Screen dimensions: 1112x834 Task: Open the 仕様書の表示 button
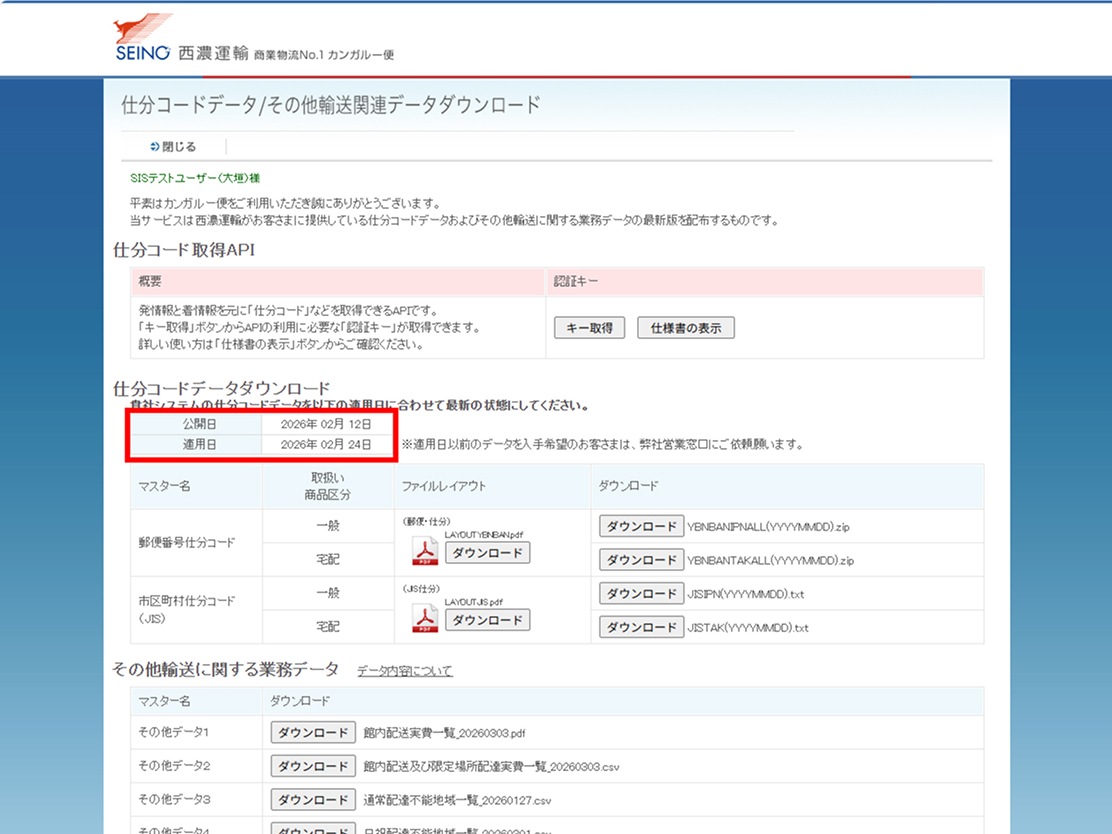pyautogui.click(x=686, y=328)
